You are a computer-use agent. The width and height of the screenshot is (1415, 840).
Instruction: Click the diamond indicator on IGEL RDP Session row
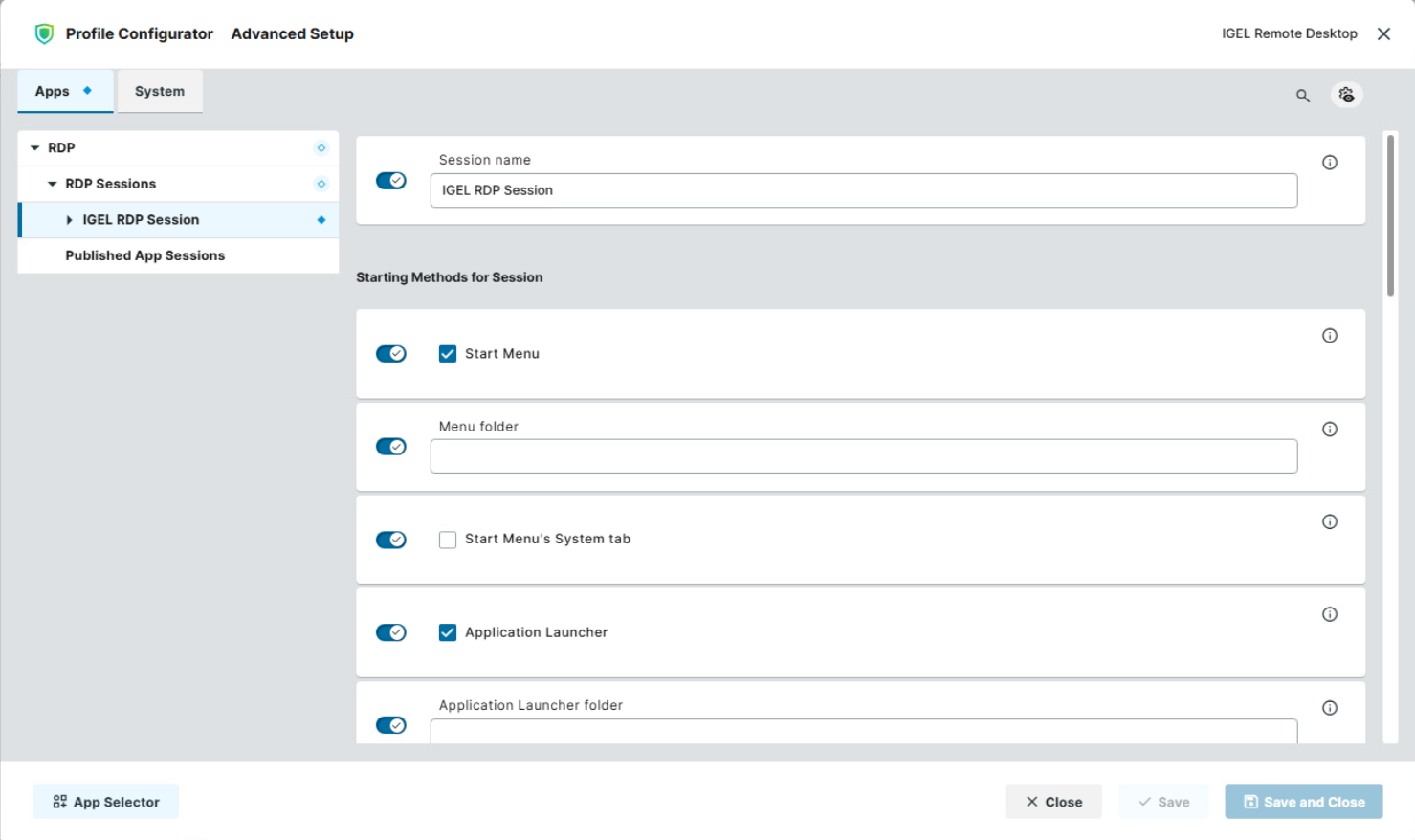coord(321,220)
